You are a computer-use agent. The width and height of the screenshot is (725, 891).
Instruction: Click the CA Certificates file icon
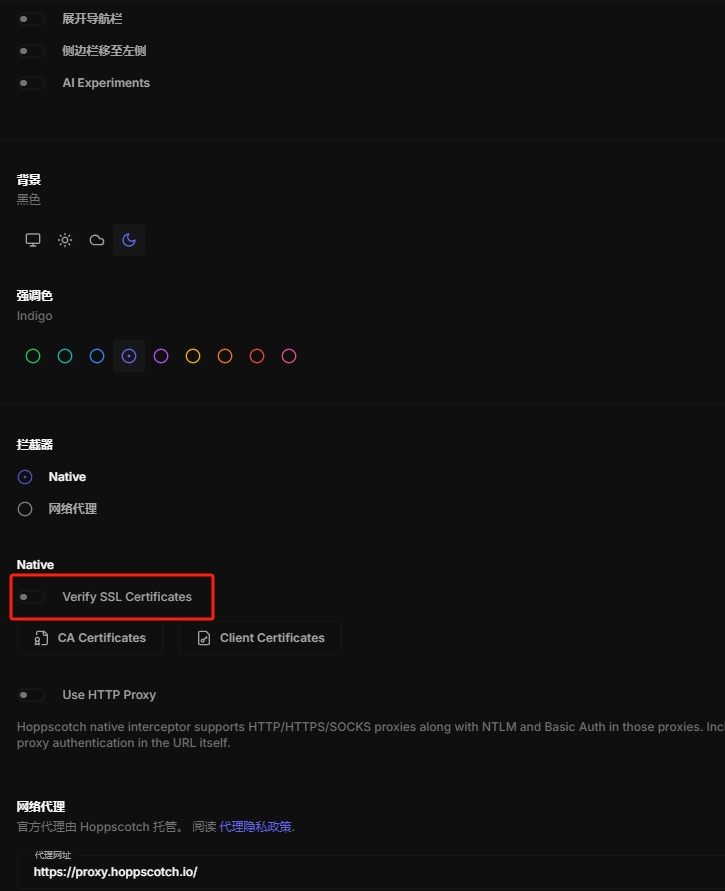(x=41, y=638)
